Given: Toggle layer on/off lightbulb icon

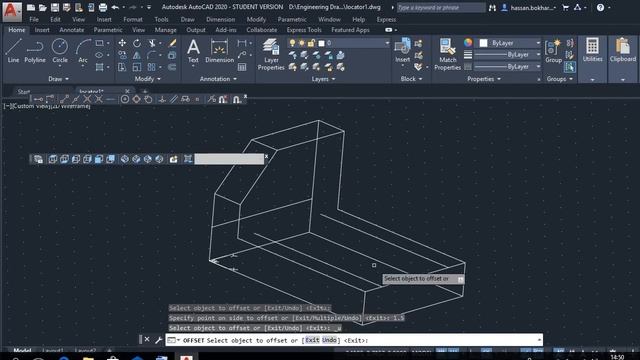Looking at the screenshot, I should pos(292,43).
